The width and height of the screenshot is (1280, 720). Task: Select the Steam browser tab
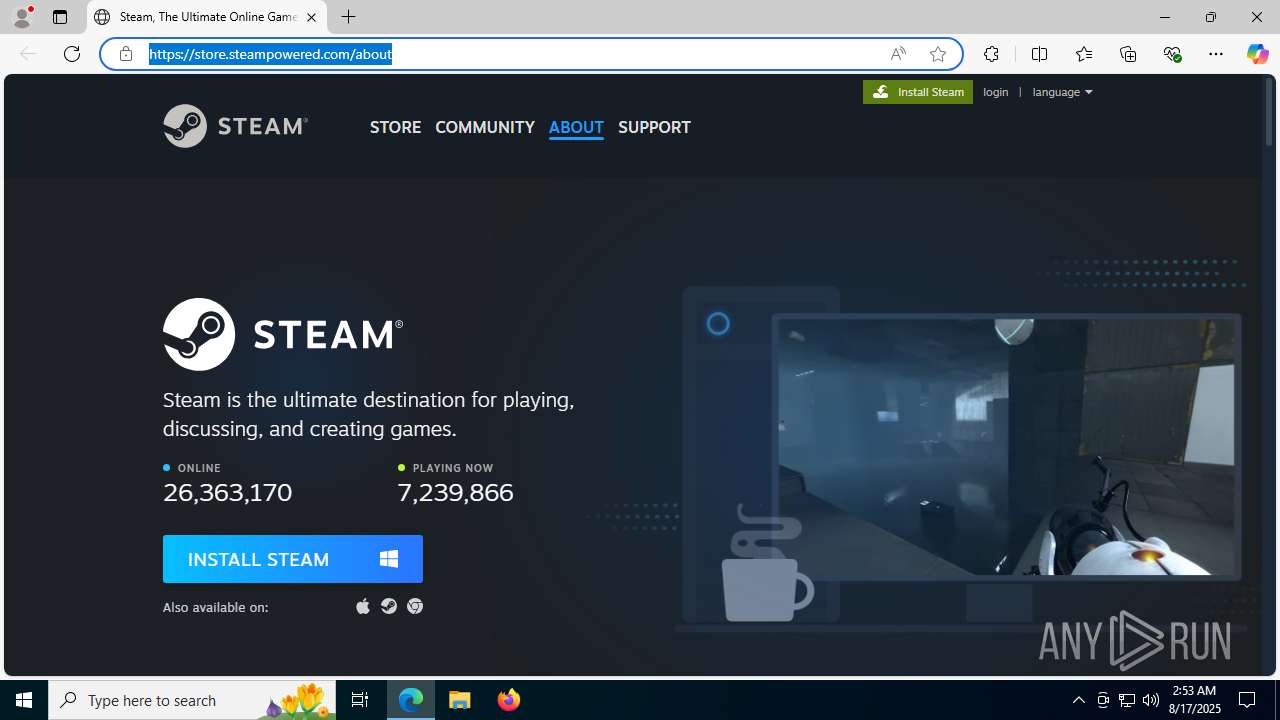[207, 17]
